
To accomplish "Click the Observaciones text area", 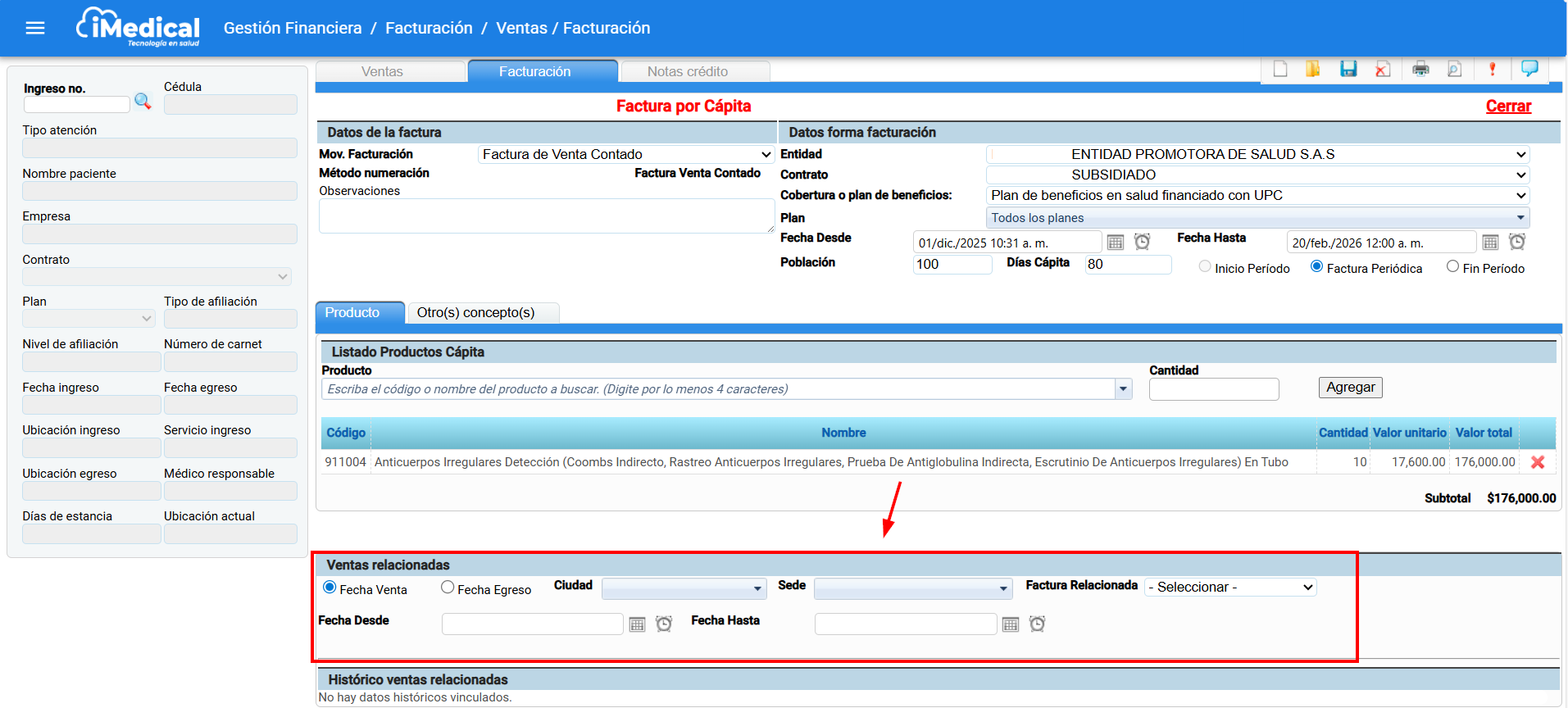I will pos(546,216).
